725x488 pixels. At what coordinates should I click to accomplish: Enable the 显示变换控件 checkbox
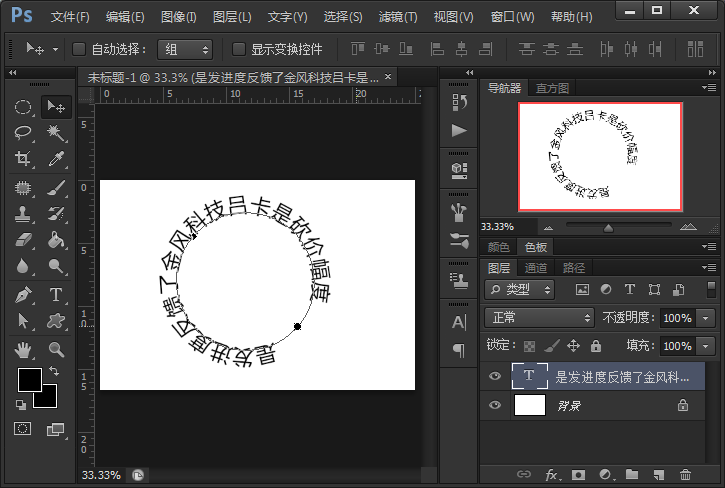click(x=239, y=49)
